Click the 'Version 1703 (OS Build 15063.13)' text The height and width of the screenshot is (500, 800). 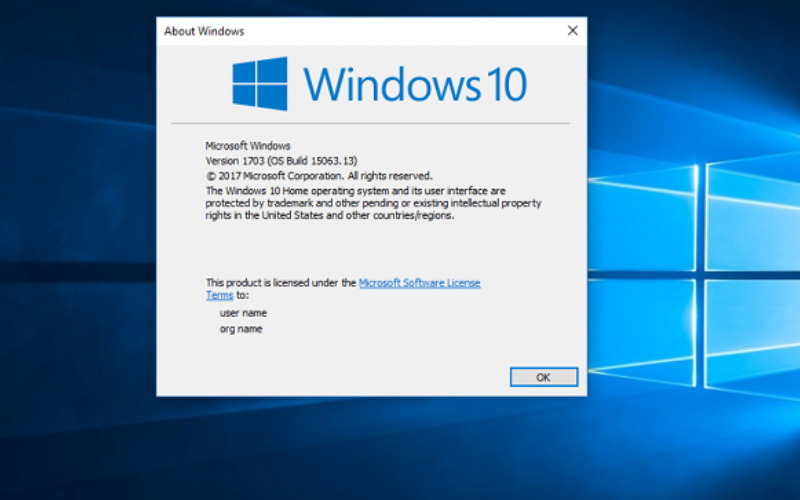click(x=282, y=161)
